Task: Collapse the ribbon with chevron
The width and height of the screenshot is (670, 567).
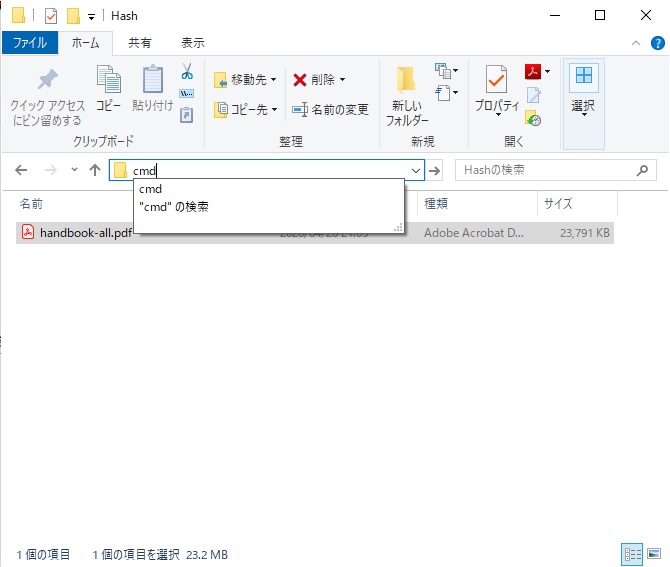Action: [636, 43]
